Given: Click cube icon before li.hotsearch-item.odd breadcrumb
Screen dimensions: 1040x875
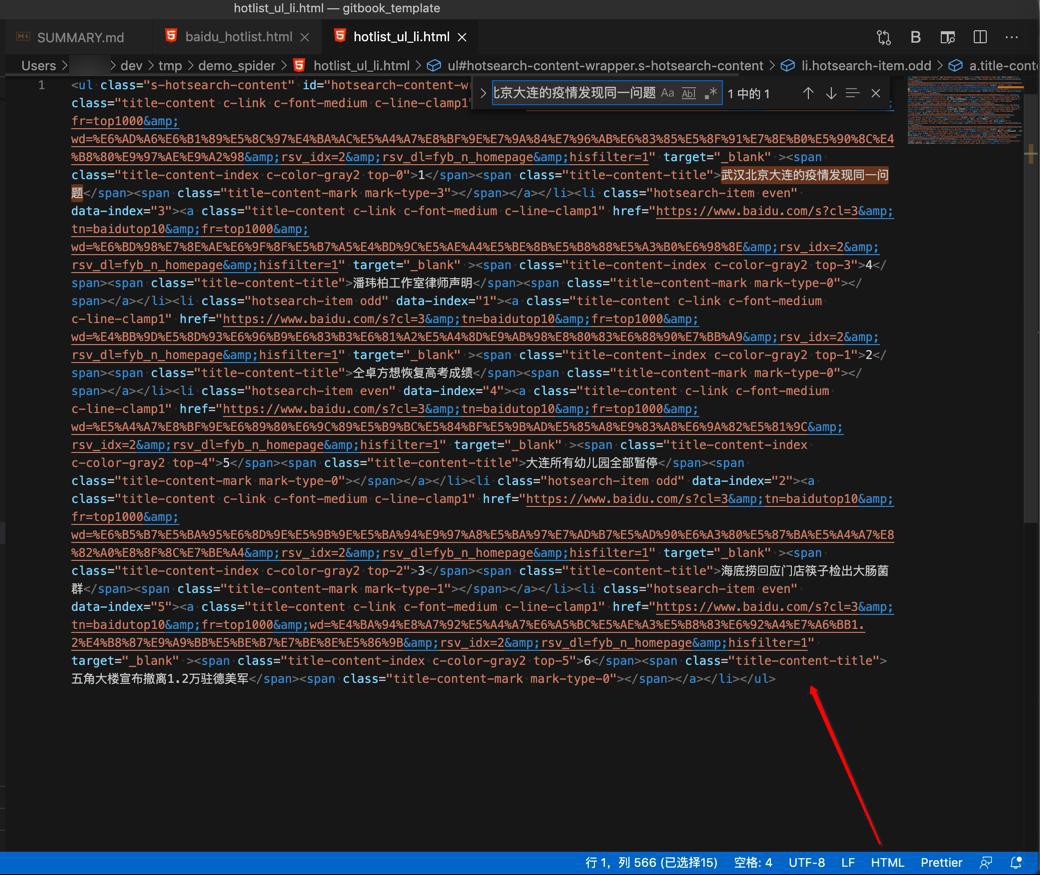Looking at the screenshot, I should (788, 65).
